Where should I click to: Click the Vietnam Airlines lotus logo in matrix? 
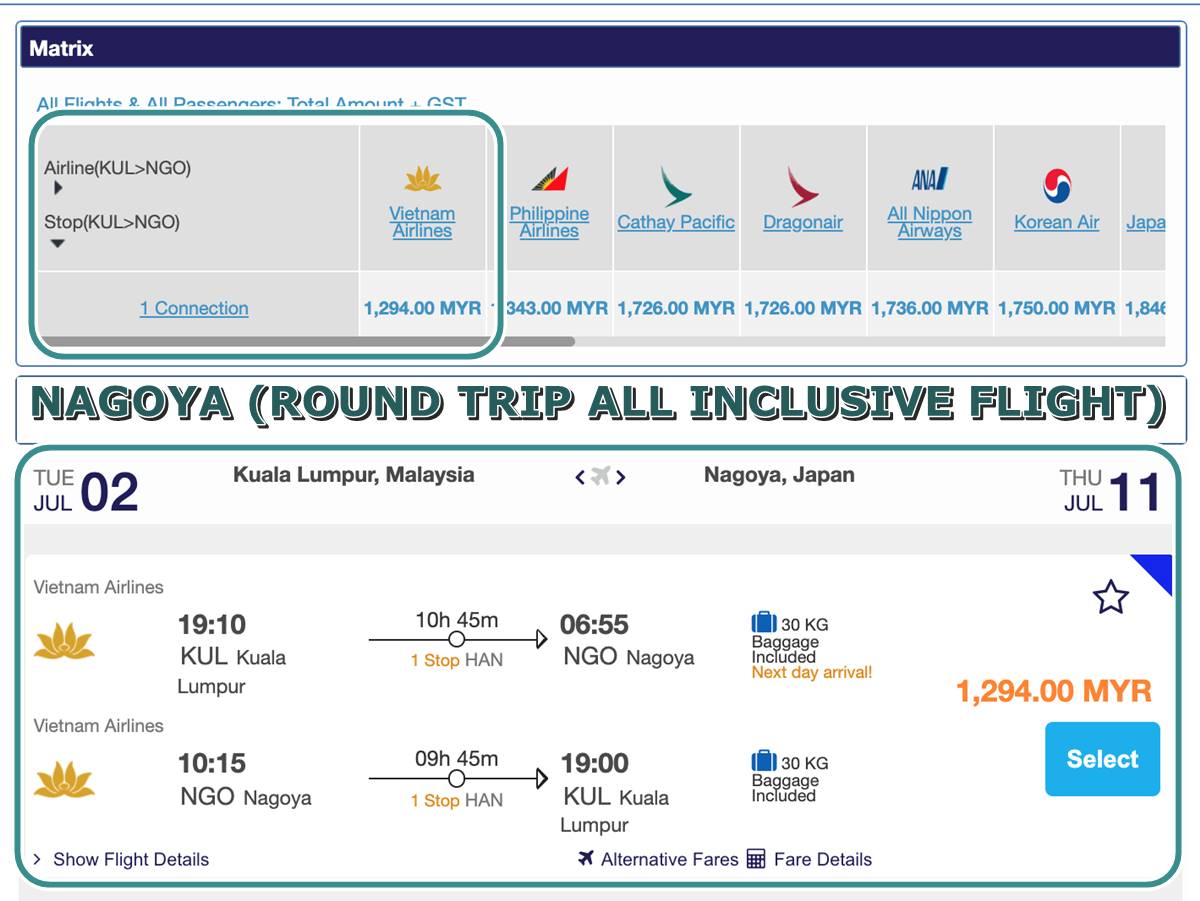[423, 180]
